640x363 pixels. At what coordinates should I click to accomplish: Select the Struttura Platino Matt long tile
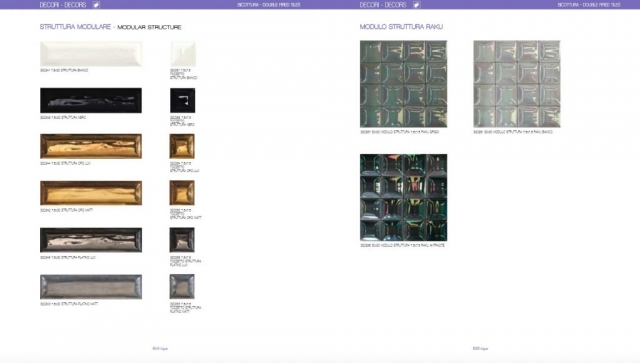[x=91, y=287]
